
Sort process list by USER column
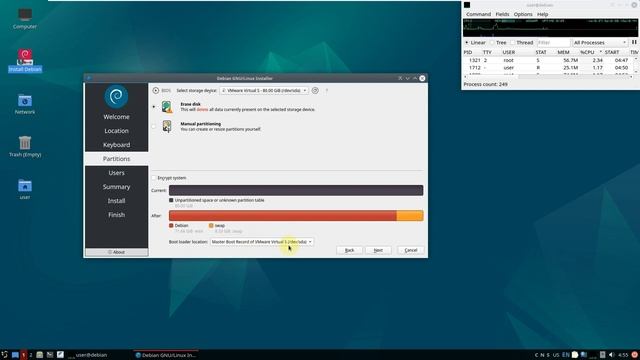pyautogui.click(x=509, y=52)
